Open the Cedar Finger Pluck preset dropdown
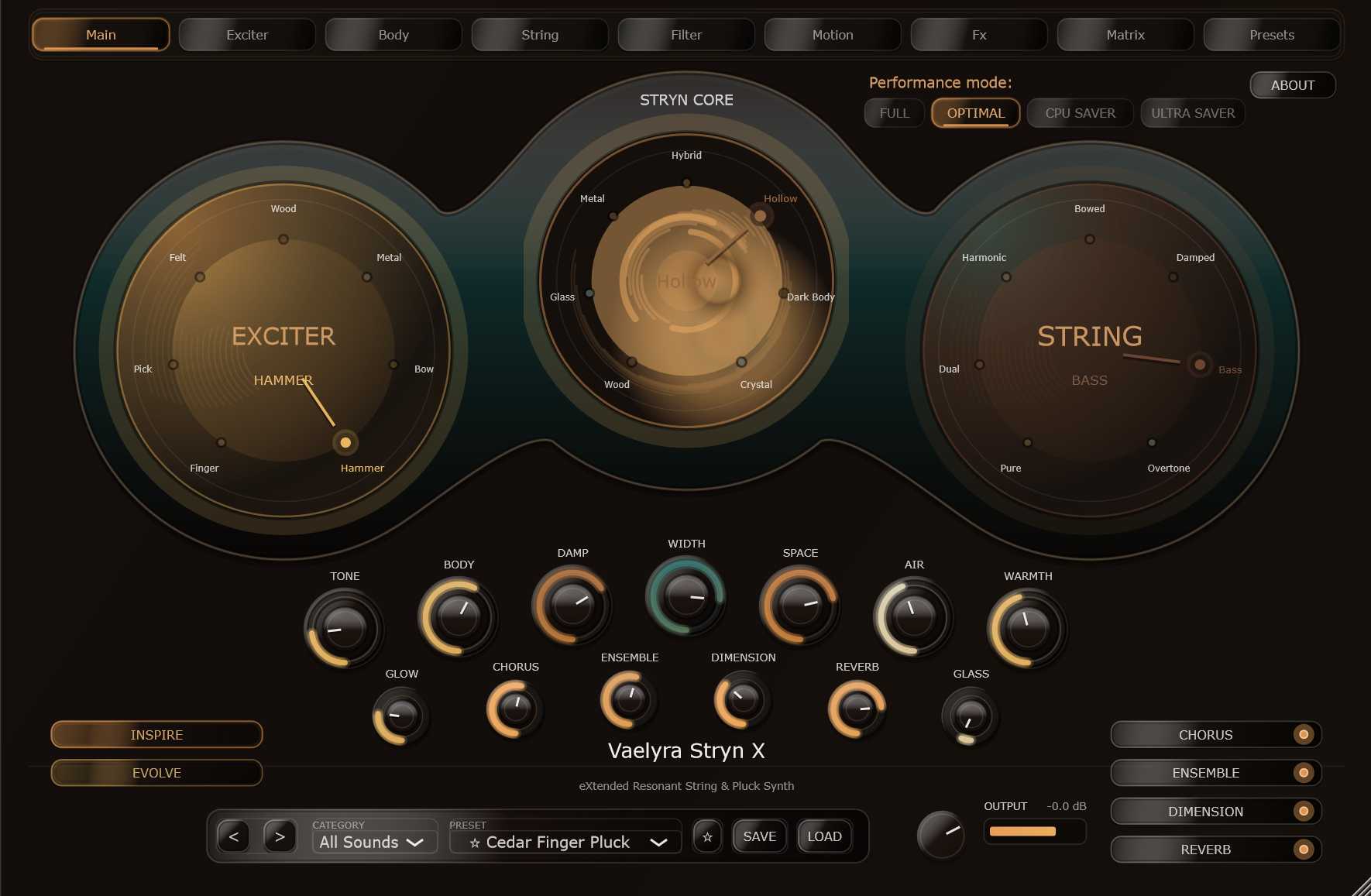 tap(565, 842)
